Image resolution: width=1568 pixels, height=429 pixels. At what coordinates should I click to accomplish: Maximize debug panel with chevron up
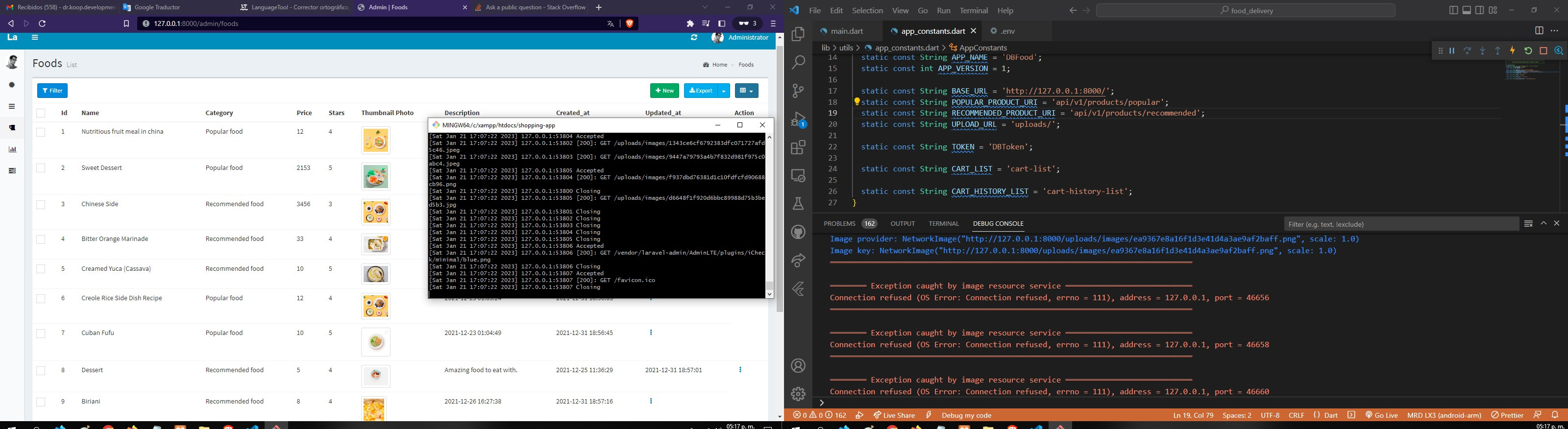1543,224
